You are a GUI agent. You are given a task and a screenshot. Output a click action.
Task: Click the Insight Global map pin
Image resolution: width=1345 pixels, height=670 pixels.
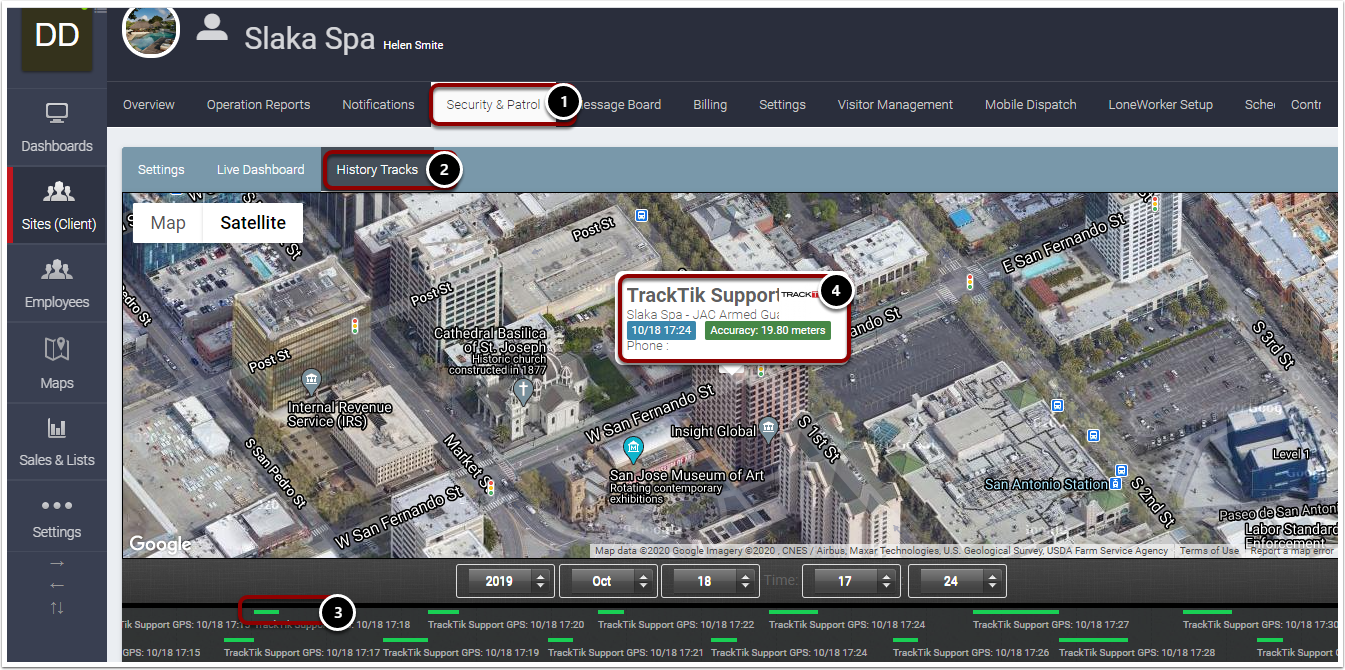(767, 427)
